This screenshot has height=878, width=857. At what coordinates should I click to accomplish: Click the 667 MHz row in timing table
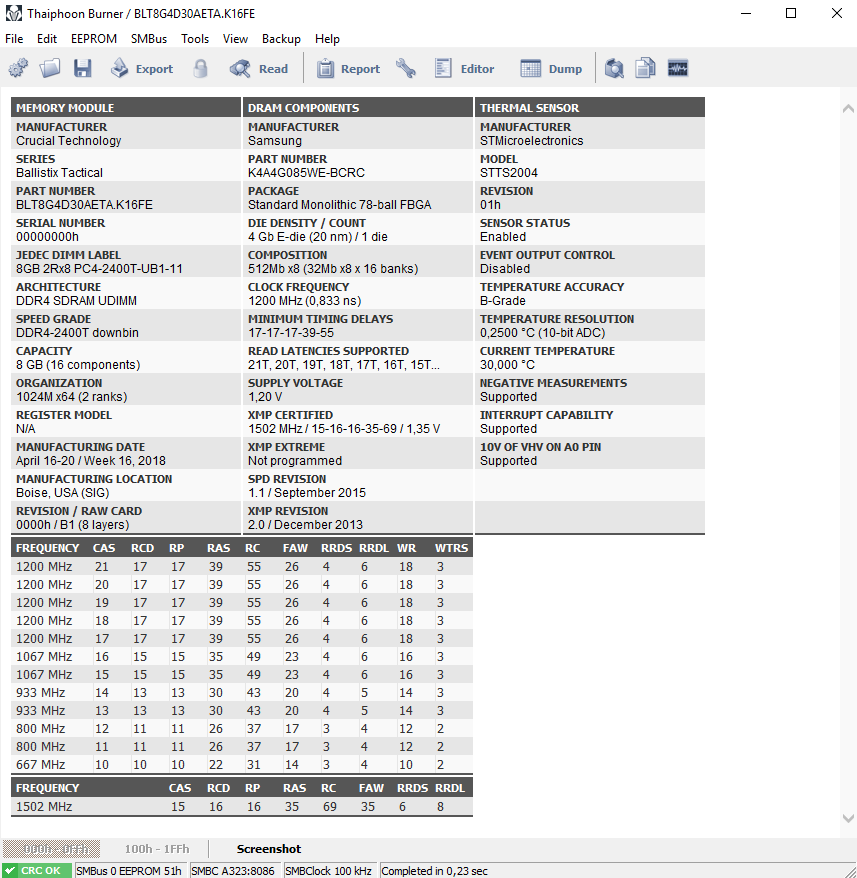pos(242,764)
